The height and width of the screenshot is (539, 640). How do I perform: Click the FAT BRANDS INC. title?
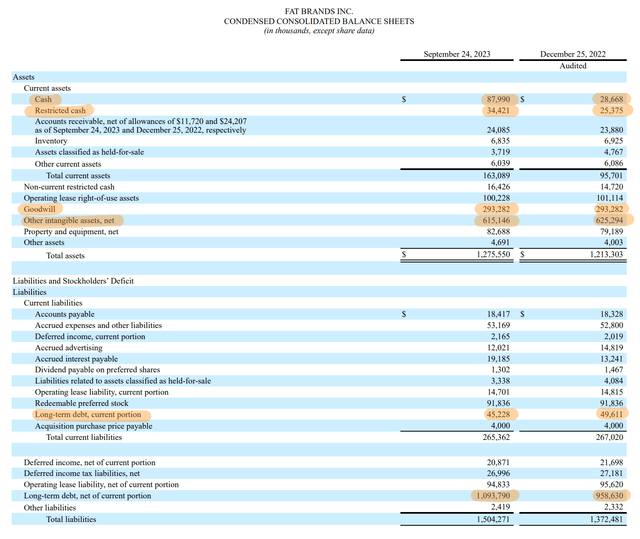click(x=319, y=11)
